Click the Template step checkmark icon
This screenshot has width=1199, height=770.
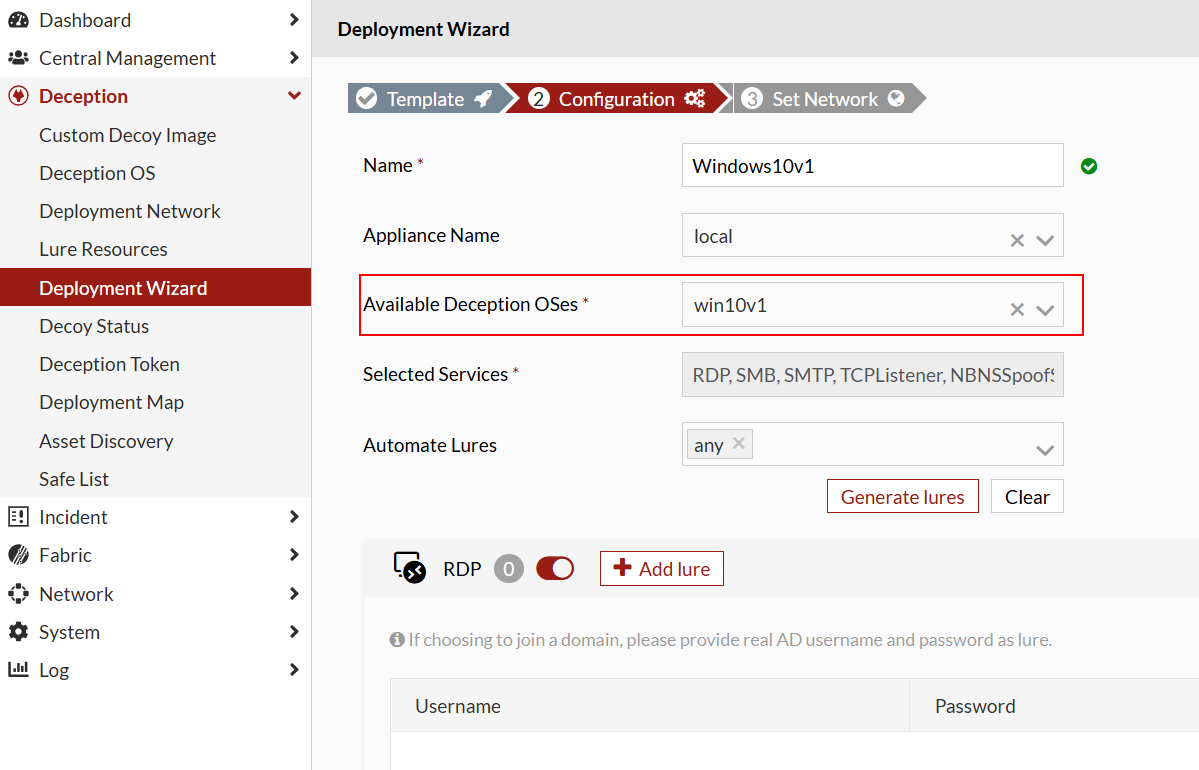(x=367, y=99)
